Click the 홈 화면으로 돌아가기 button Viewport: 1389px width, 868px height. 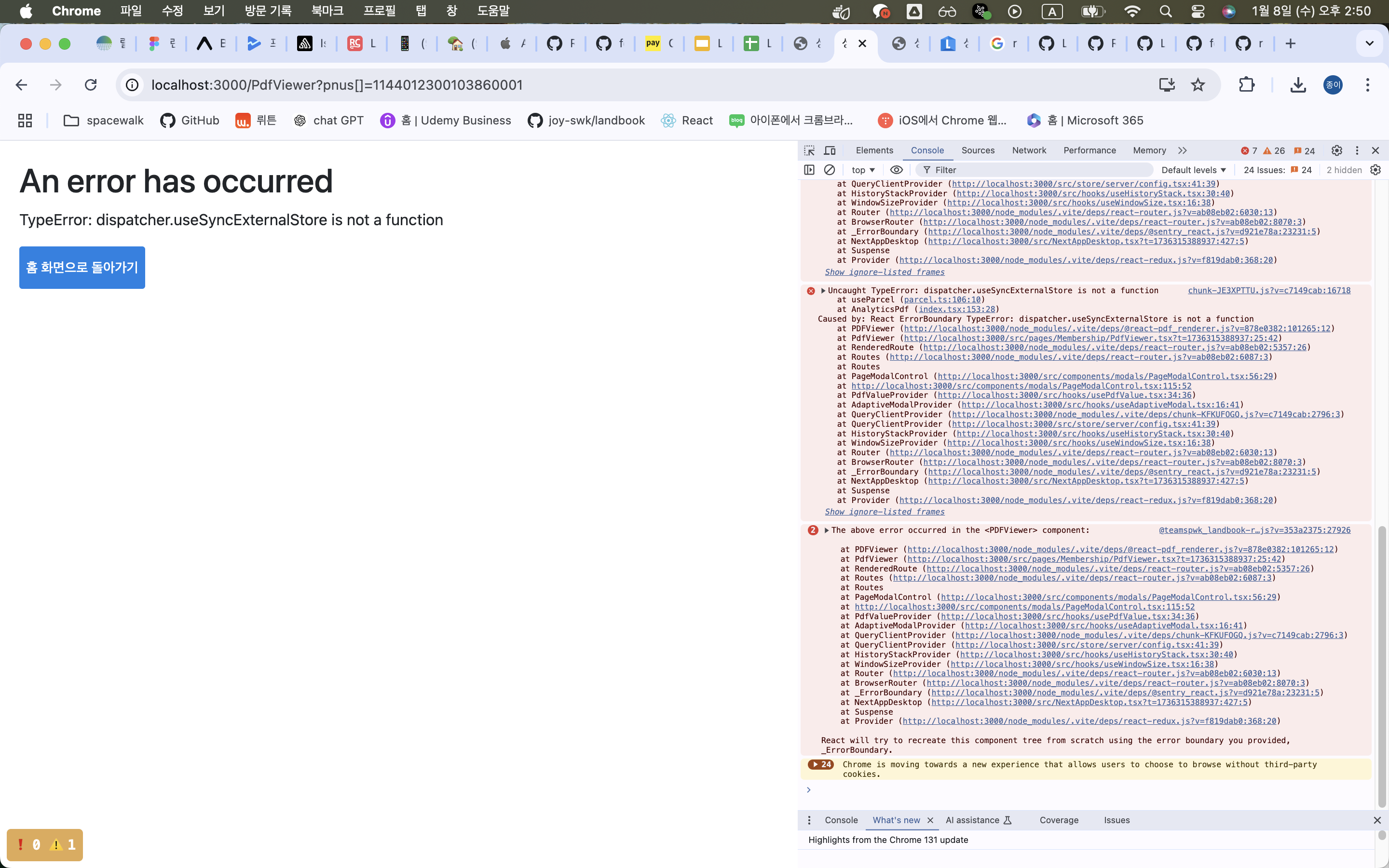point(82,268)
